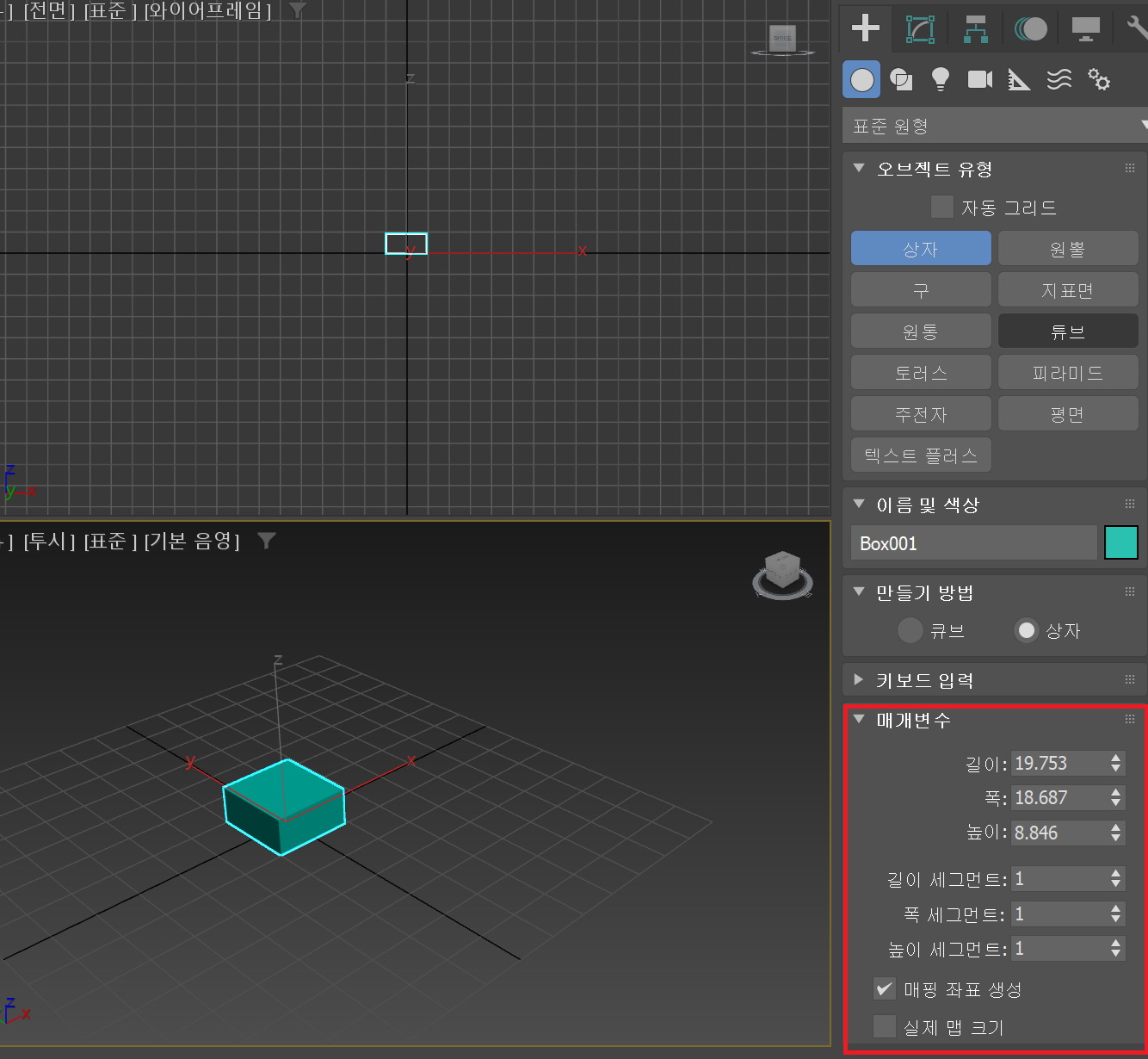The width and height of the screenshot is (1148, 1059).
Task: Click the 폭 spinner arrows
Action: [1116, 797]
